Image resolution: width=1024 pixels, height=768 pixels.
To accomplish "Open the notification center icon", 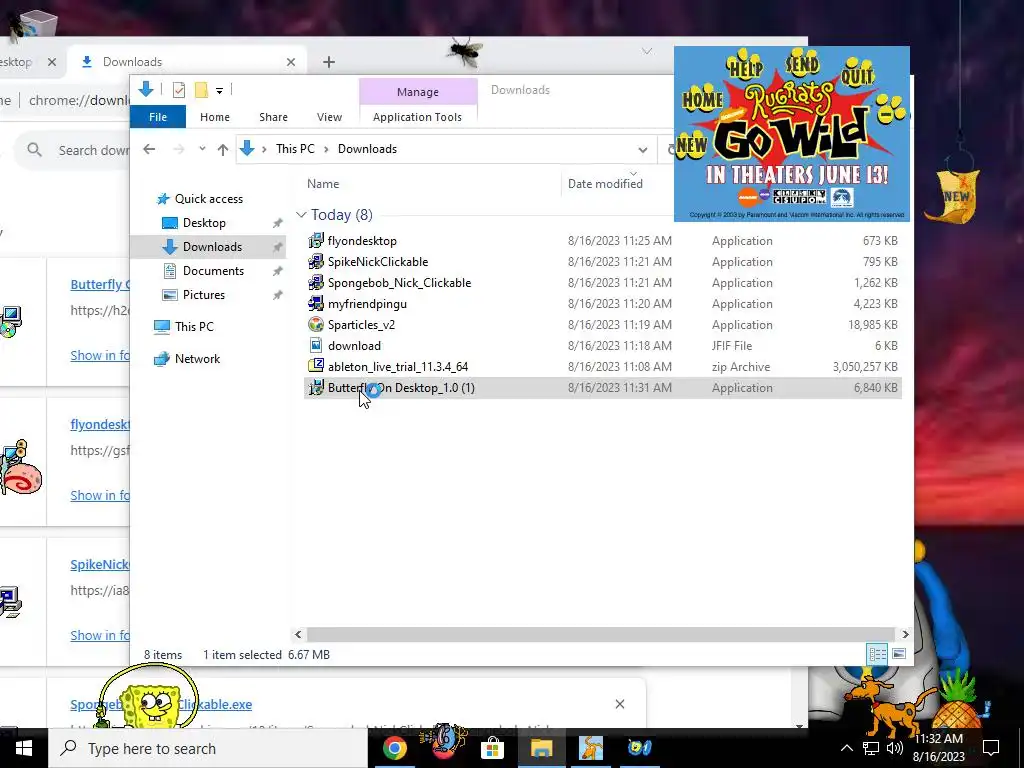I will [991, 748].
